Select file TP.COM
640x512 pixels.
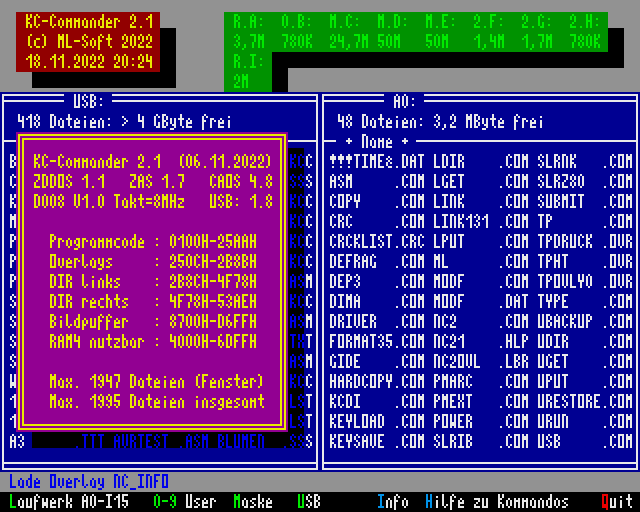click(585, 222)
